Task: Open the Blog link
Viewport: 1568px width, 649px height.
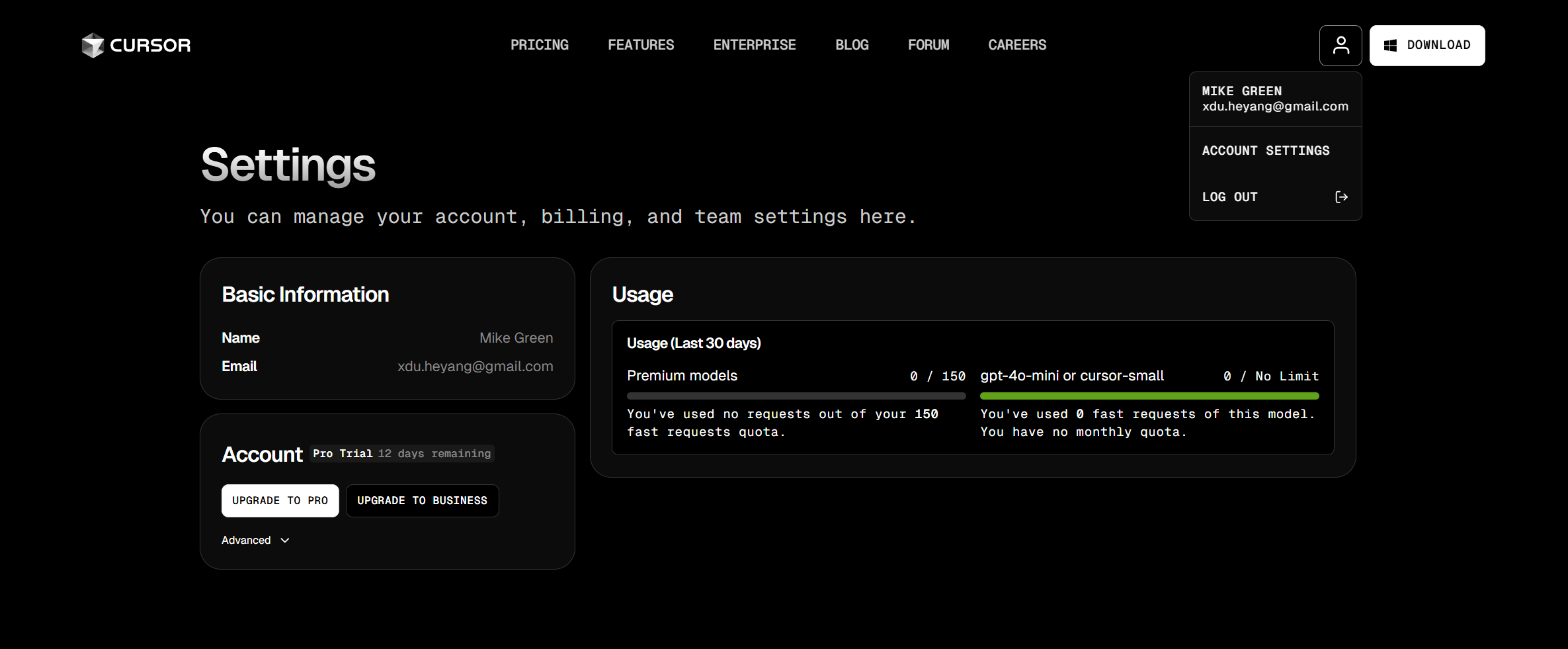Action: point(852,45)
